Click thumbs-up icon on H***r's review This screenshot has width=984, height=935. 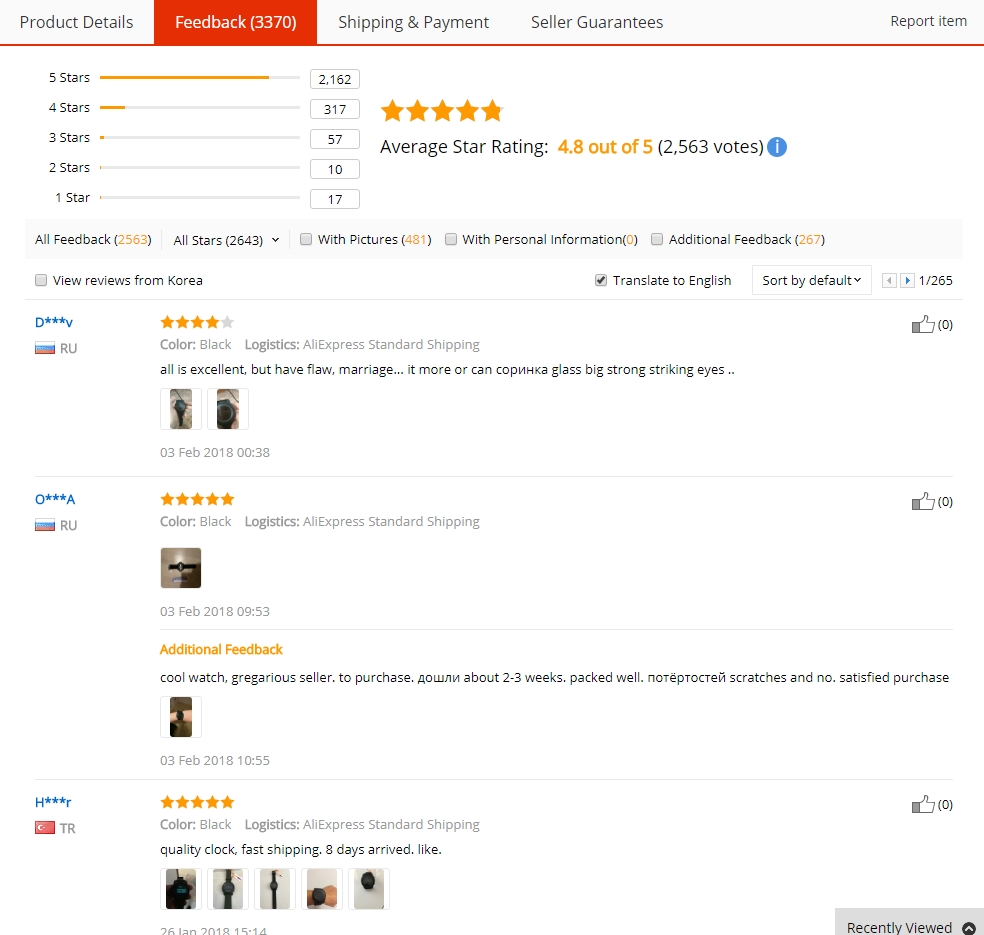click(922, 804)
